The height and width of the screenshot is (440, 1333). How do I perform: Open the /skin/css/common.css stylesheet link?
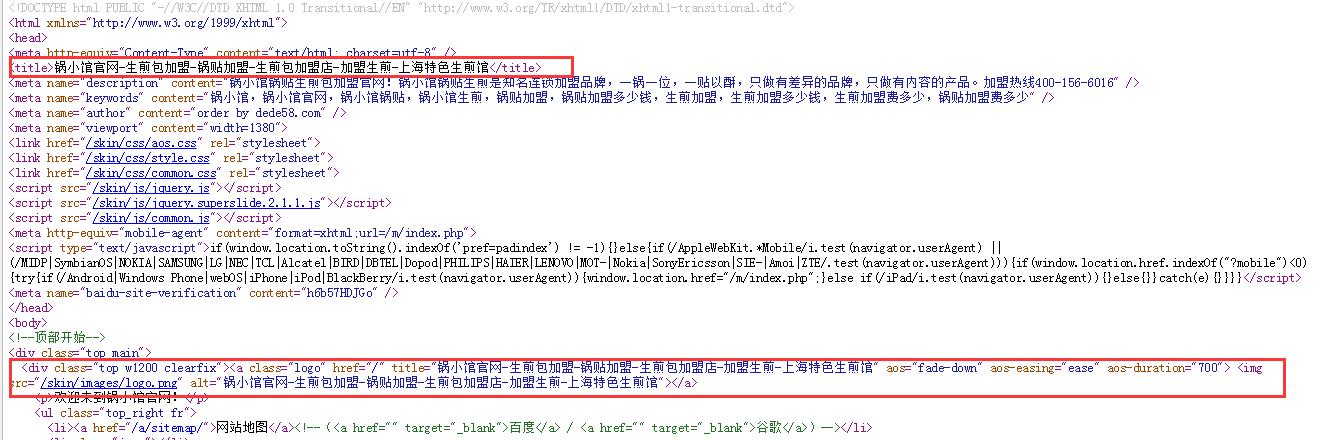(153, 173)
